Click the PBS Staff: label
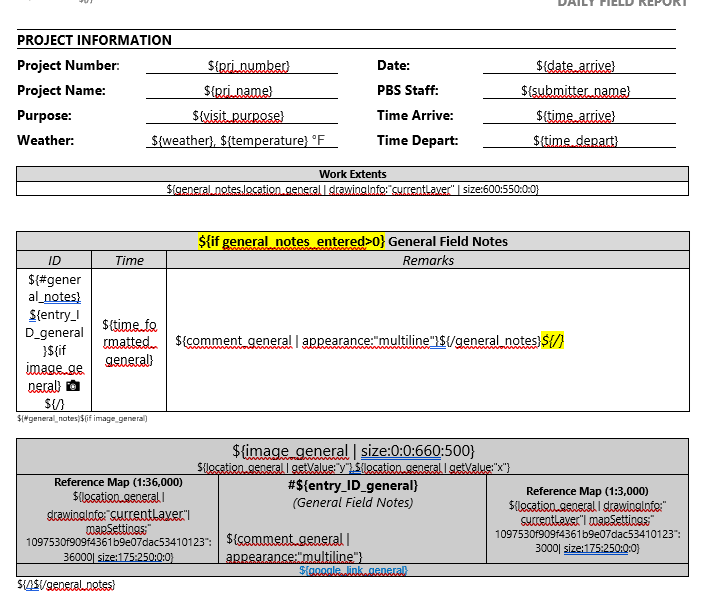The height and width of the screenshot is (610, 712). pos(408,90)
